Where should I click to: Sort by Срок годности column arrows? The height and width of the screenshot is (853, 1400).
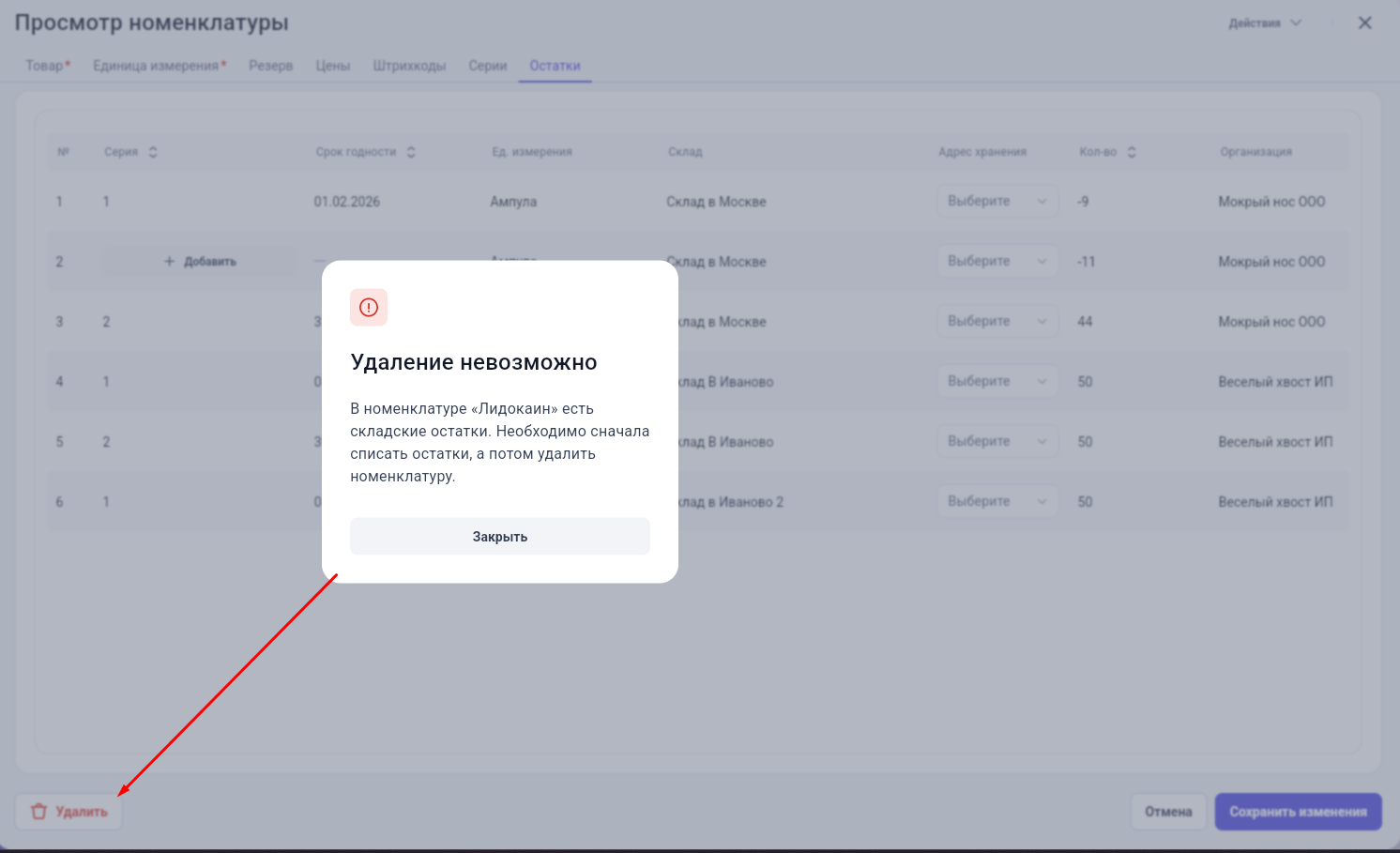tap(411, 152)
